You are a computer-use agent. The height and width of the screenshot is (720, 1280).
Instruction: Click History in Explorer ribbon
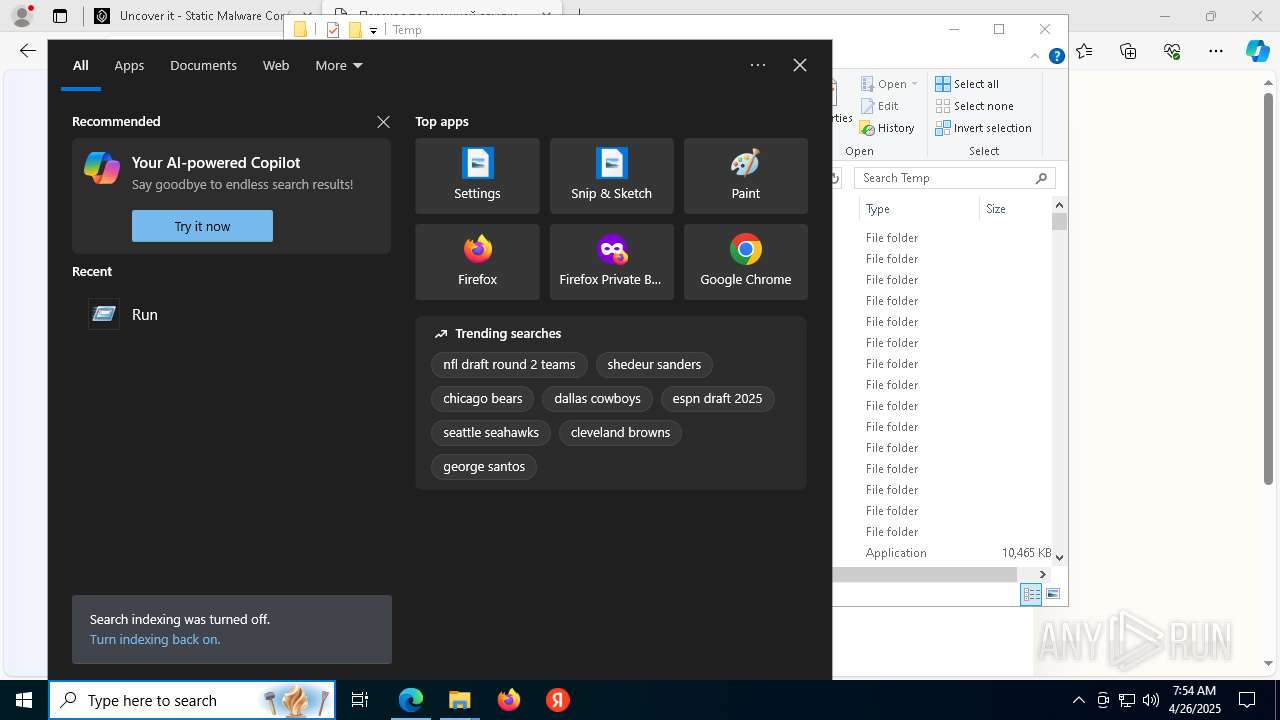[x=887, y=128]
